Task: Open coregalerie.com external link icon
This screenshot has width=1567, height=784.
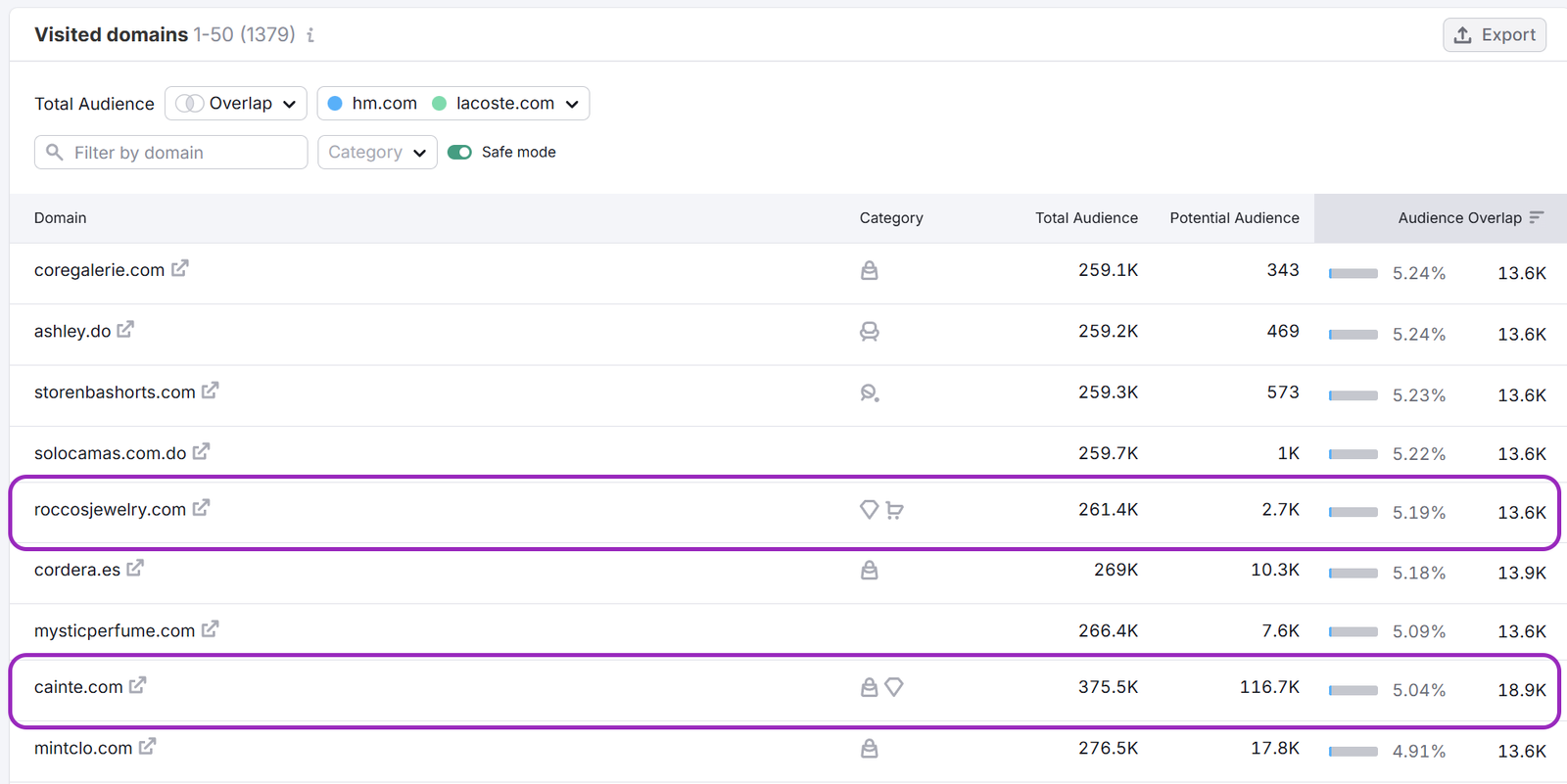Action: click(179, 268)
